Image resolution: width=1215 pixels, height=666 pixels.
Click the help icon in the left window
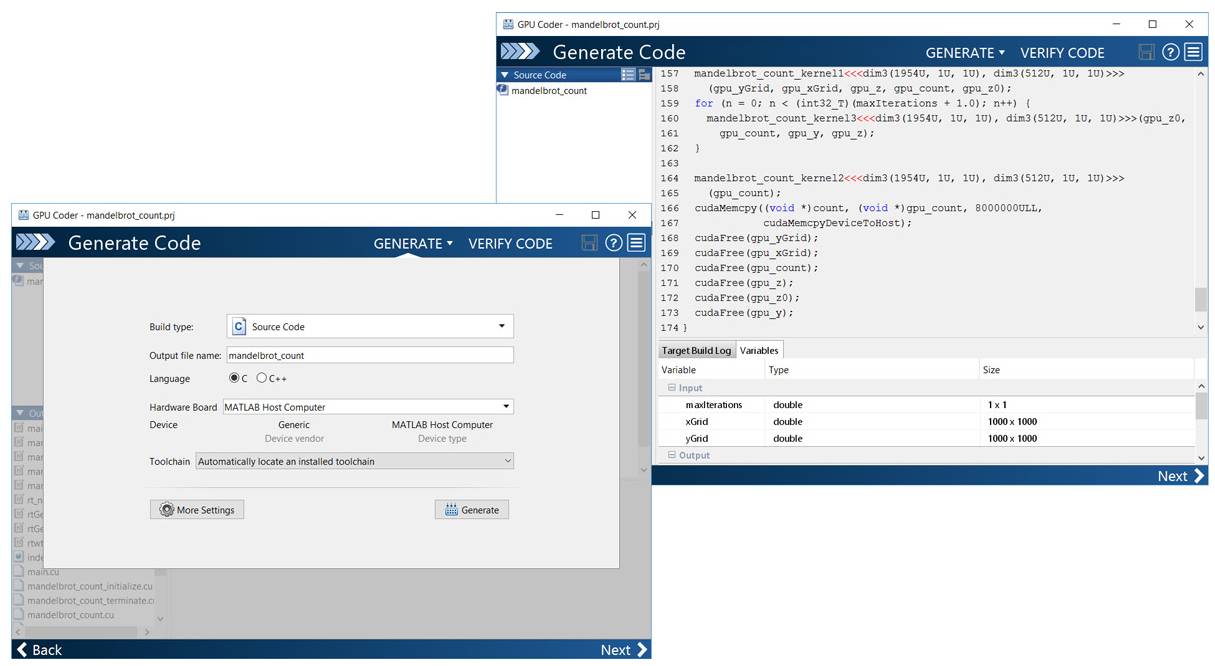[x=614, y=243]
